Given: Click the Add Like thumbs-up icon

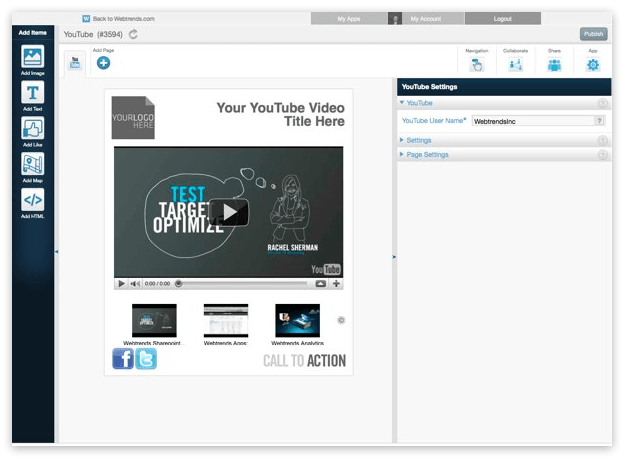Looking at the screenshot, I should click(33, 129).
